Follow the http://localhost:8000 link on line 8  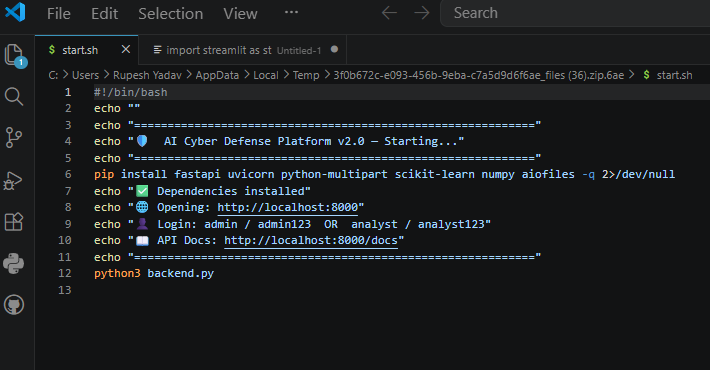pyautogui.click(x=288, y=207)
